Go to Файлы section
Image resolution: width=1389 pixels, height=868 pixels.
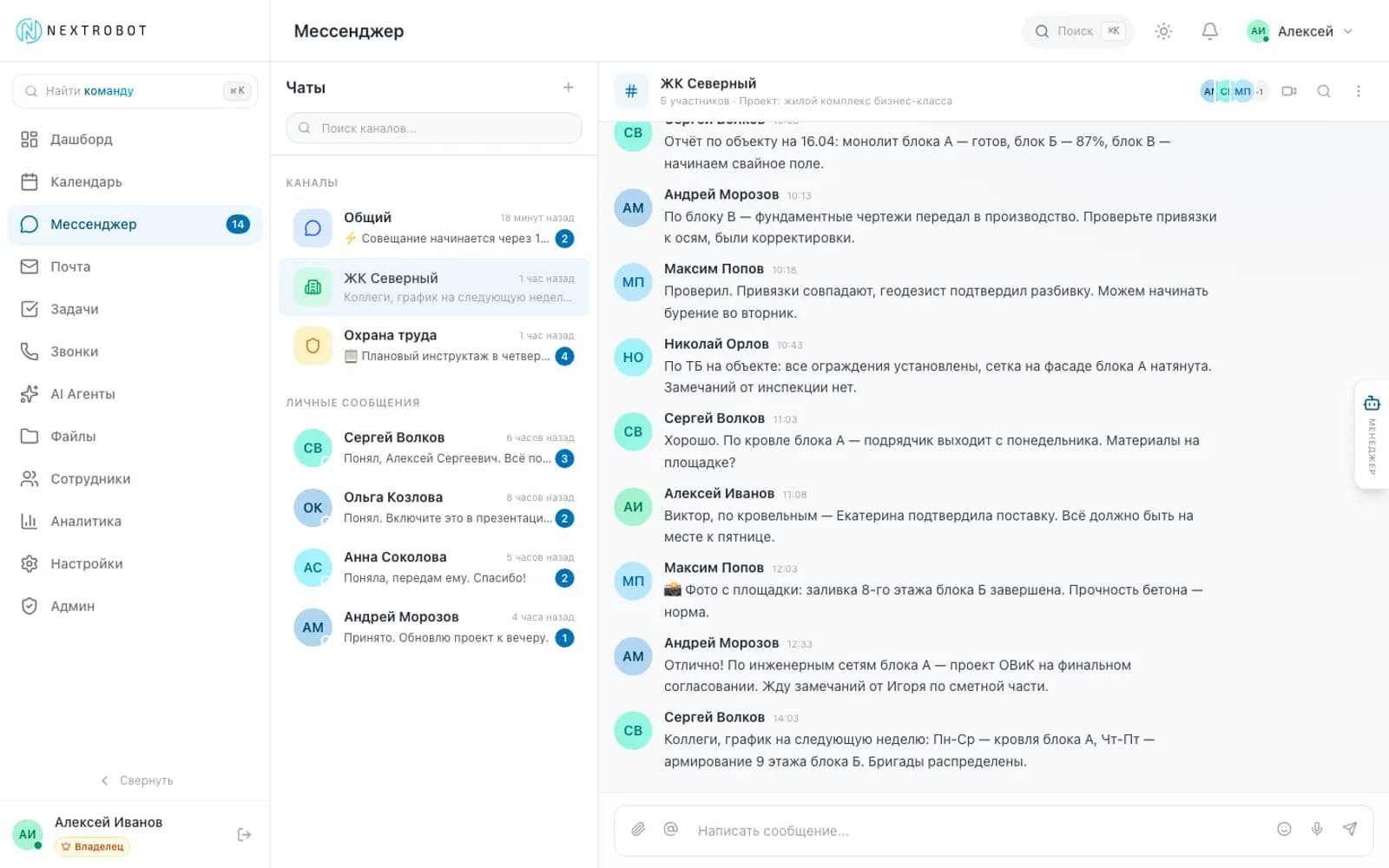(x=135, y=437)
